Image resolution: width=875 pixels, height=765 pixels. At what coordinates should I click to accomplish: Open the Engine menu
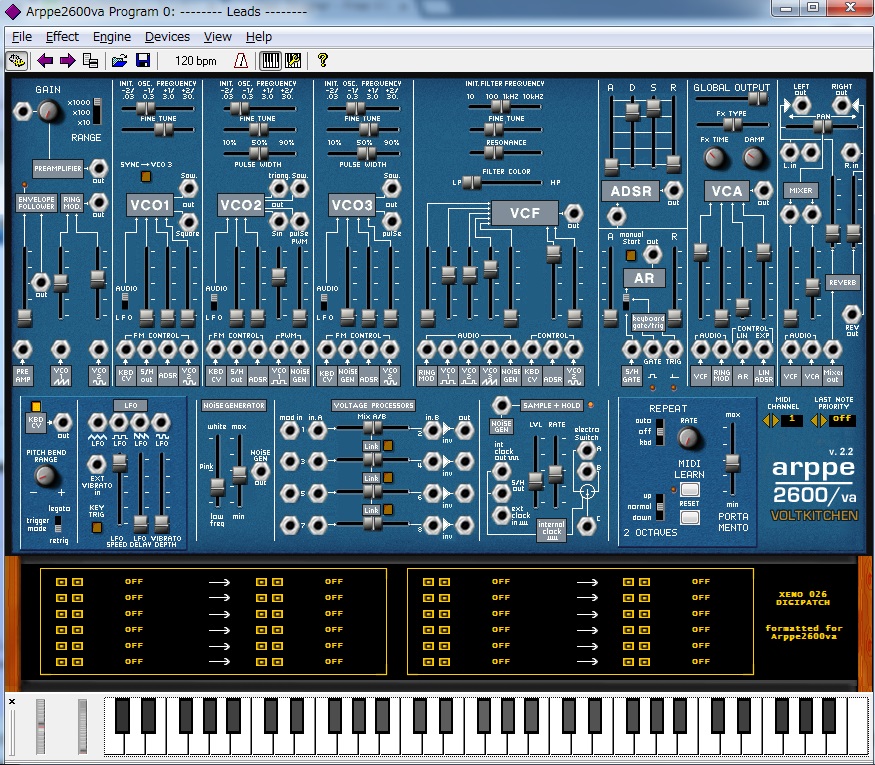point(112,37)
